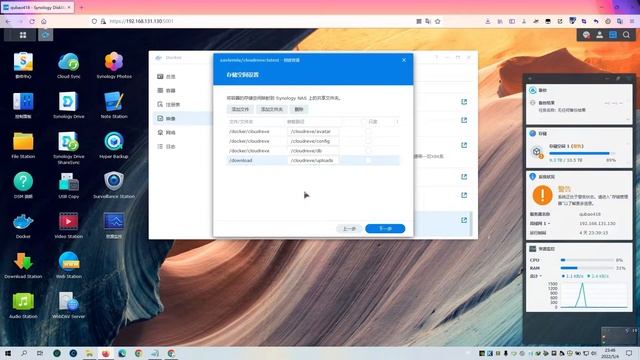640x360 pixels.
Task: Launch Cloud Sync desktop icon
Action: click(x=69, y=65)
